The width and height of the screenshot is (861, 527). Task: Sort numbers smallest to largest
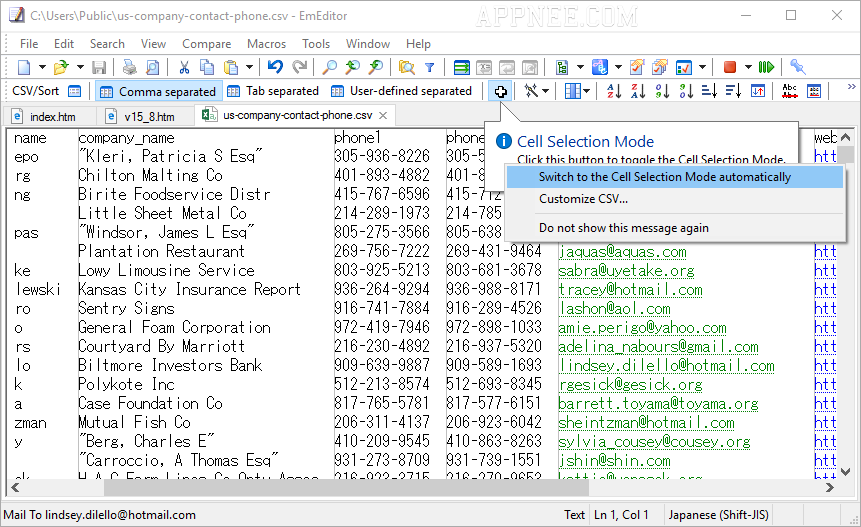662,91
